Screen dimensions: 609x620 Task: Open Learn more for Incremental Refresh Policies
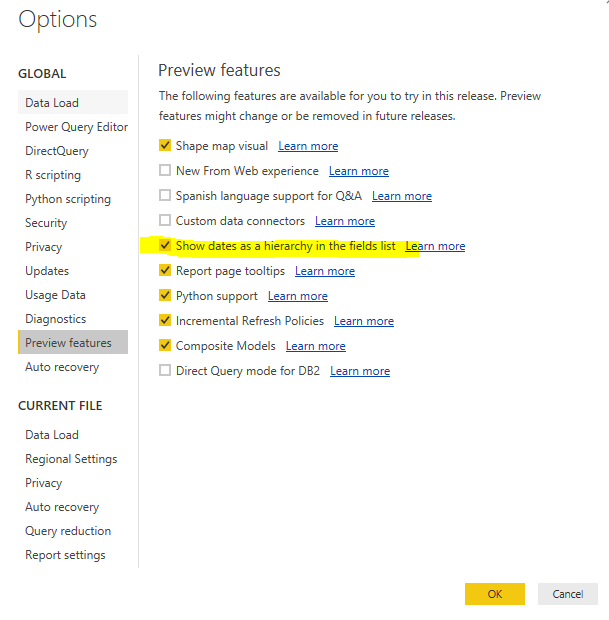tap(364, 321)
